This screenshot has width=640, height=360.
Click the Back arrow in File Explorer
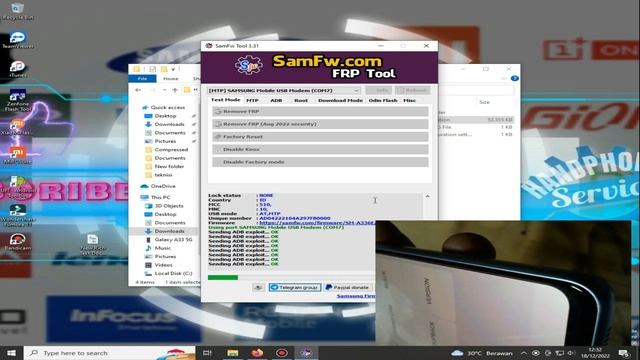point(138,90)
